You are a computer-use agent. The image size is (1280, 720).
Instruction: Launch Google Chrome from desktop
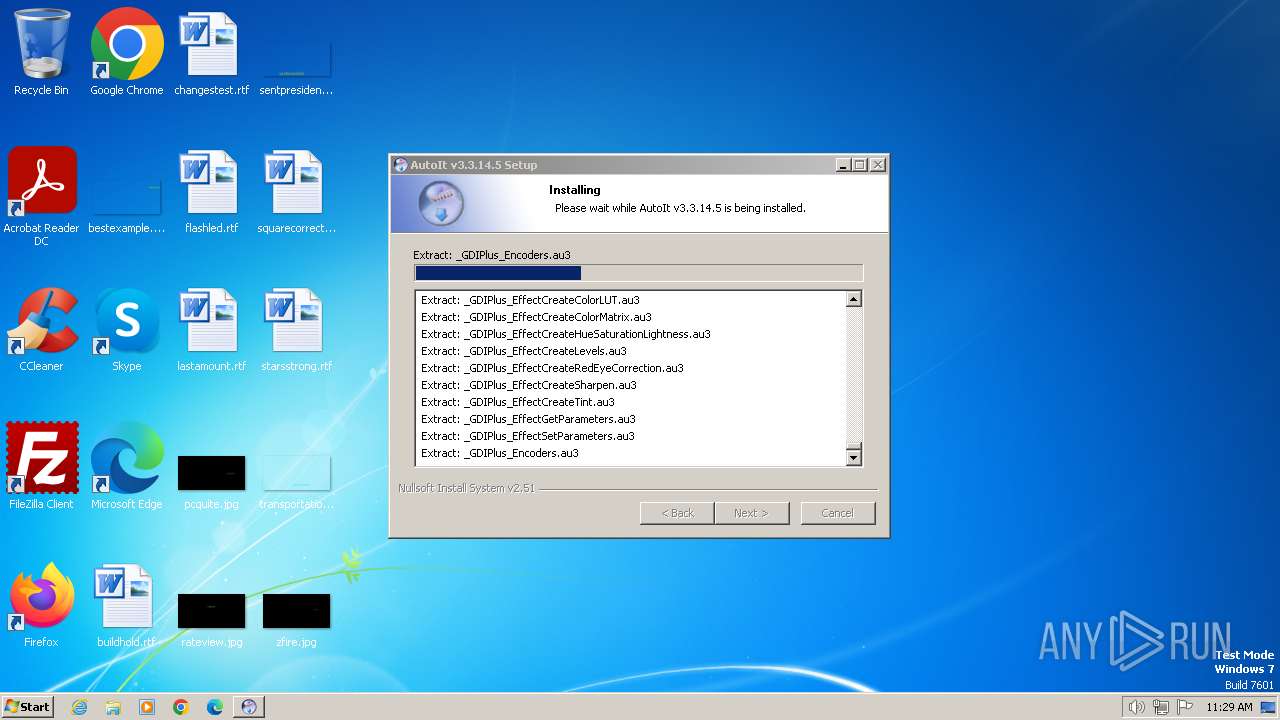[127, 53]
